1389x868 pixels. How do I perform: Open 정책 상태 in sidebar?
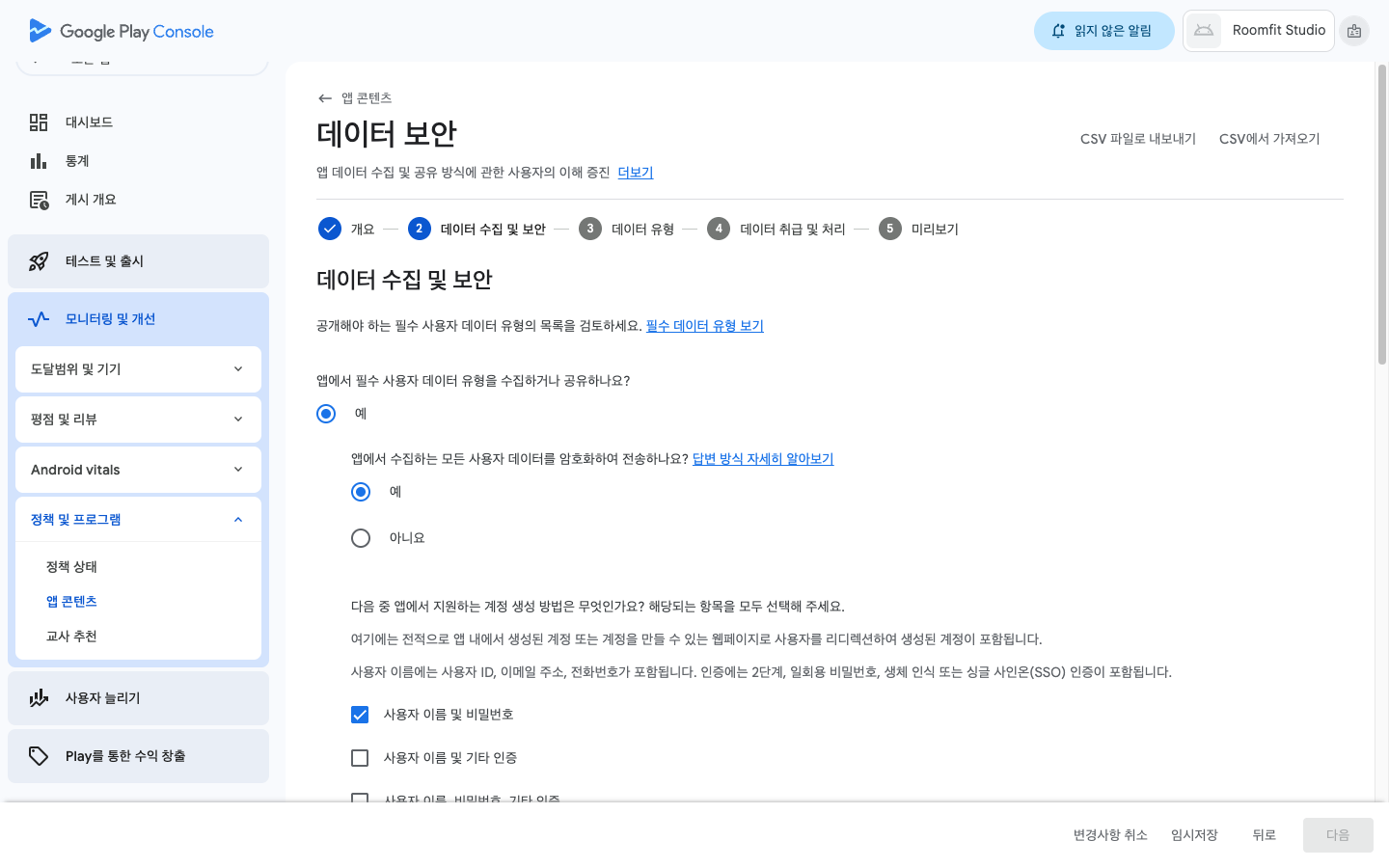[x=72, y=567]
